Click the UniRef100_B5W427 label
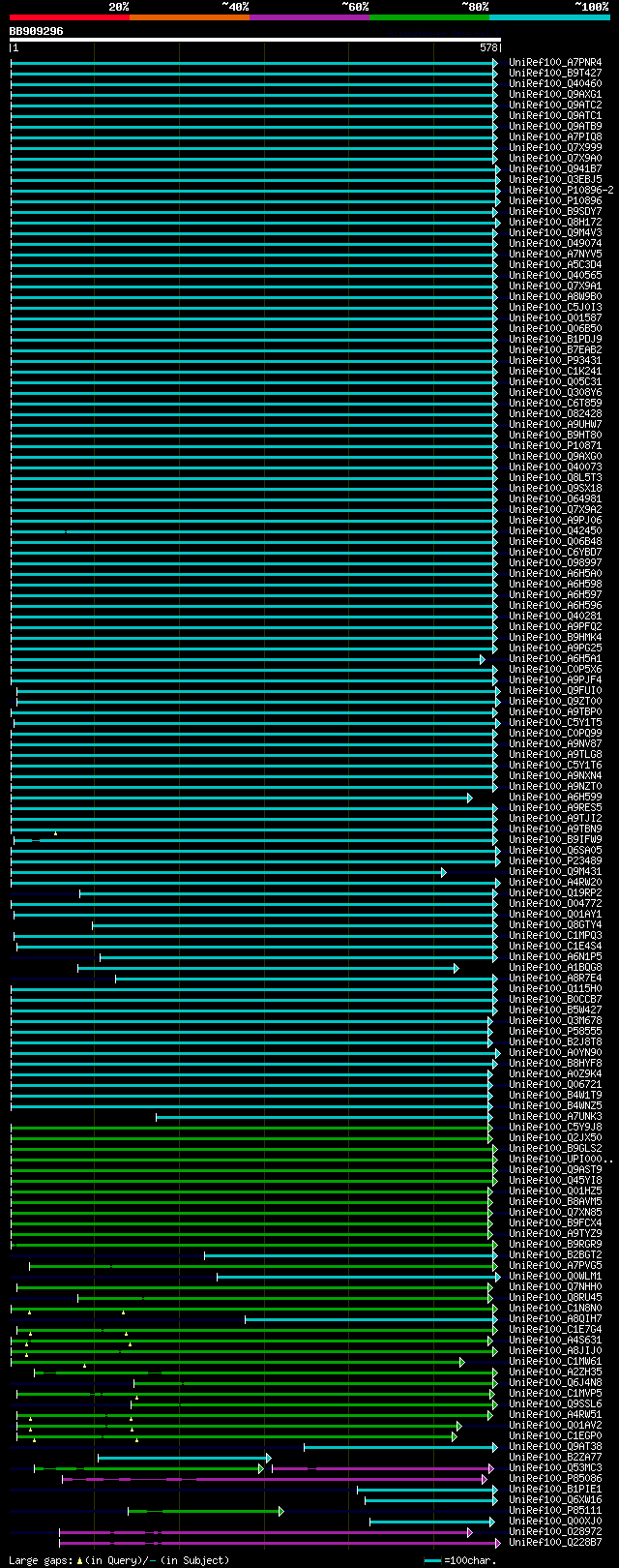 [555, 1010]
